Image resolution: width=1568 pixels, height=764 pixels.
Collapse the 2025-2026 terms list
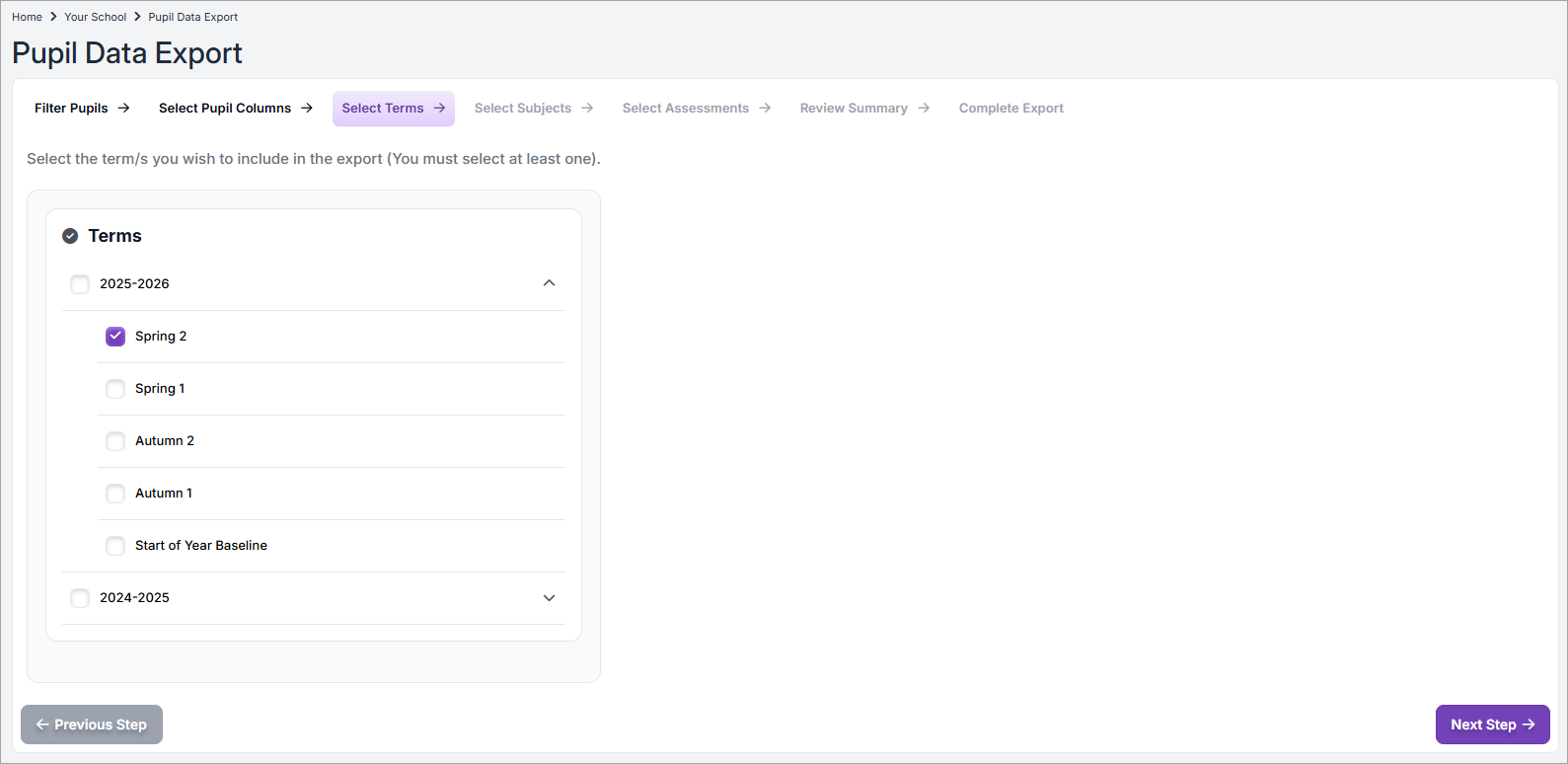tap(550, 283)
